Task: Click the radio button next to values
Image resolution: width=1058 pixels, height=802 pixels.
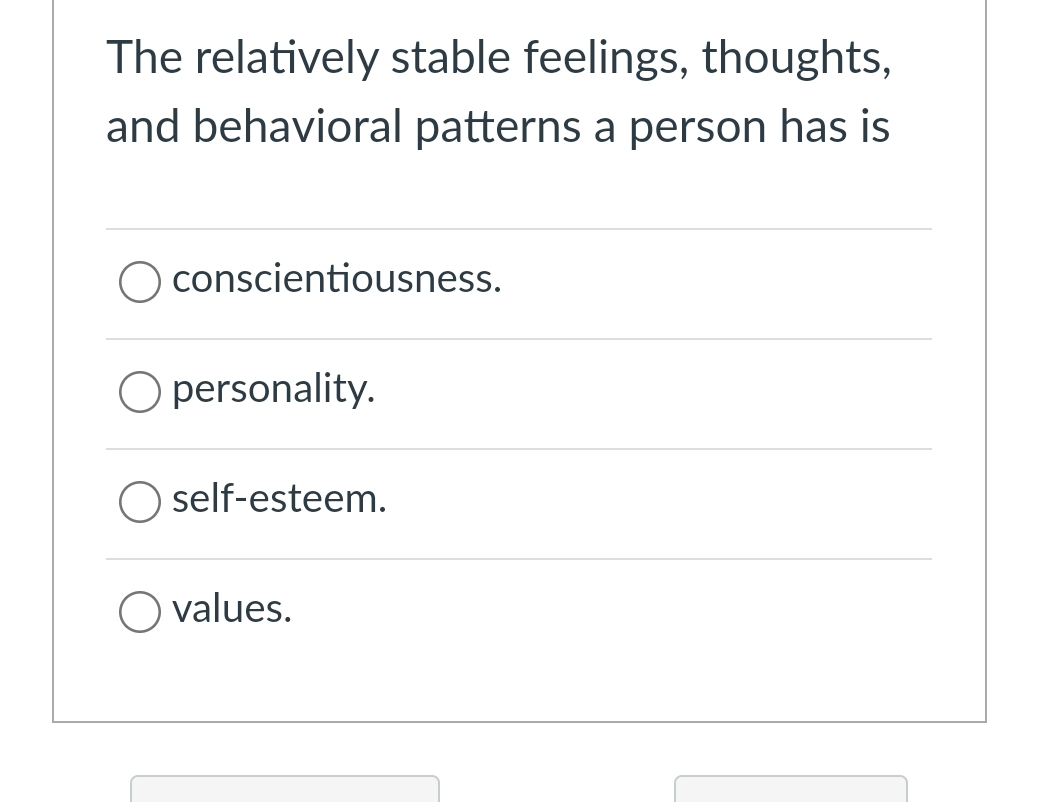Action: tap(140, 612)
